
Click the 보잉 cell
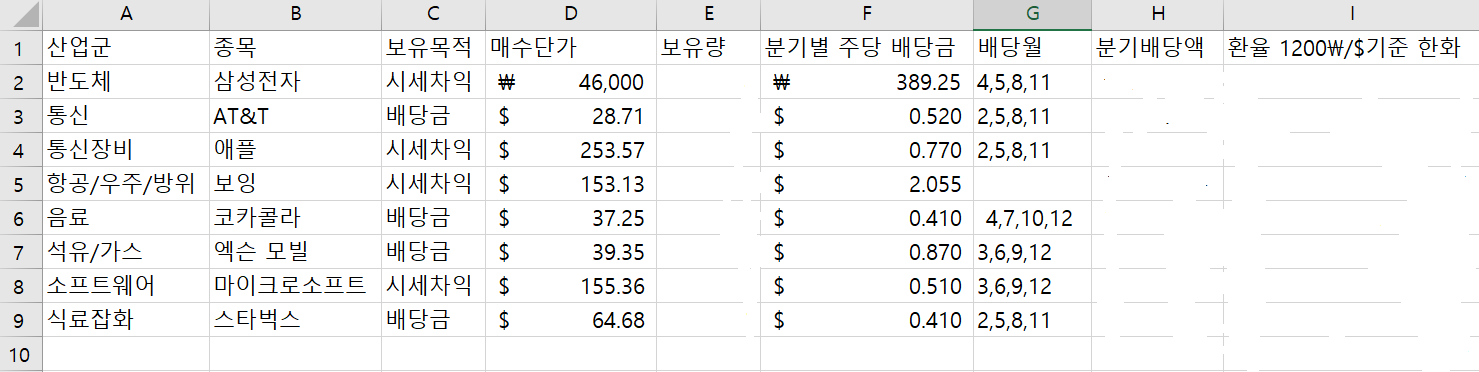click(x=296, y=183)
